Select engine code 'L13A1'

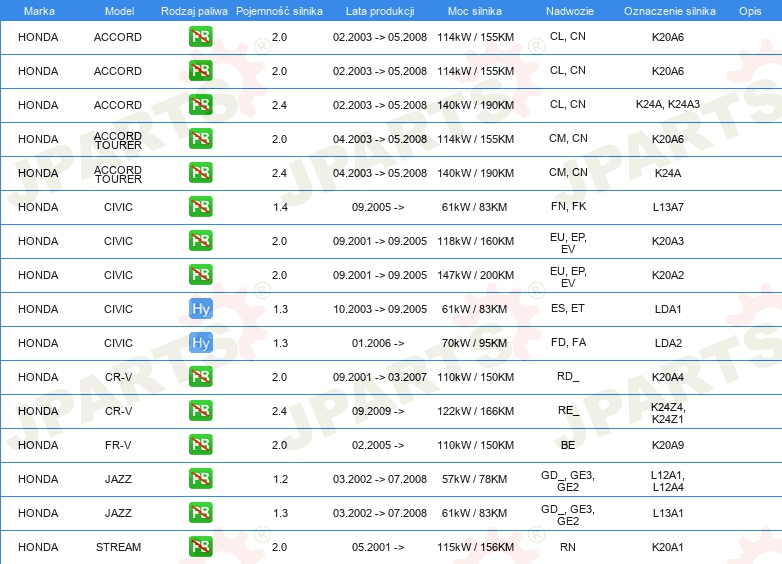668,513
